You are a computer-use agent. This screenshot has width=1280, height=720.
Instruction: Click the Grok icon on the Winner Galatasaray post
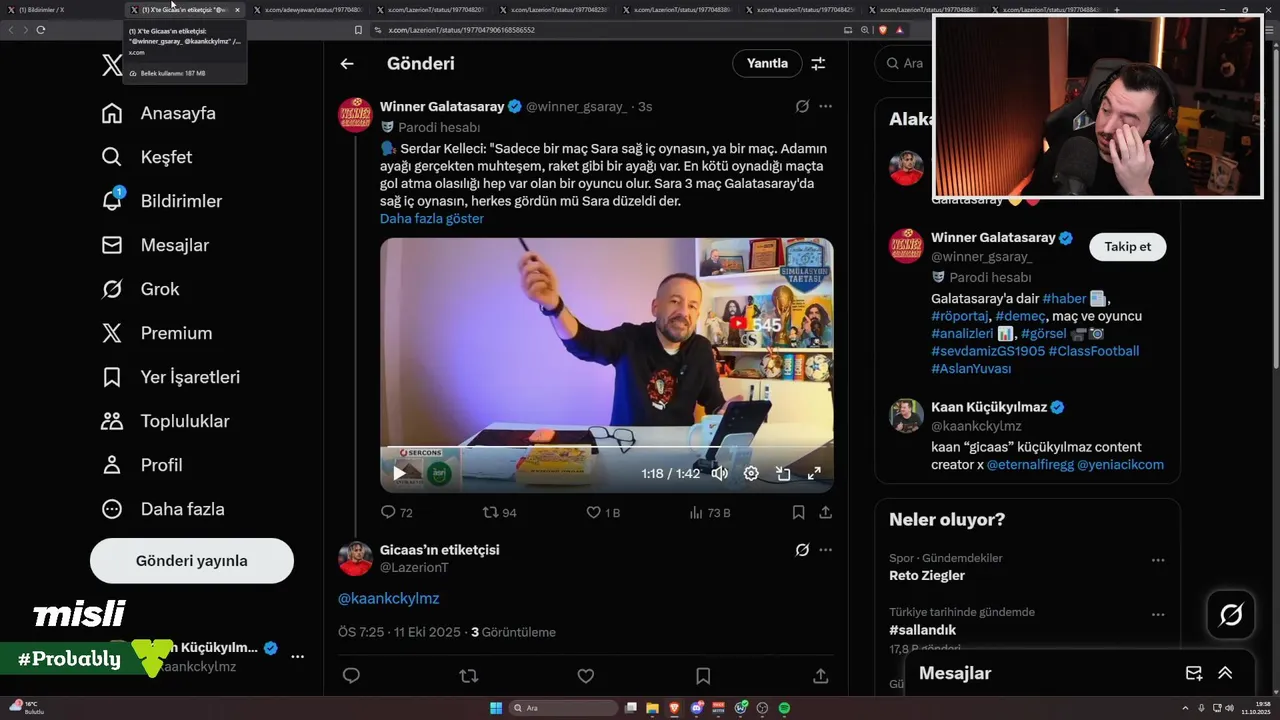pyautogui.click(x=802, y=106)
